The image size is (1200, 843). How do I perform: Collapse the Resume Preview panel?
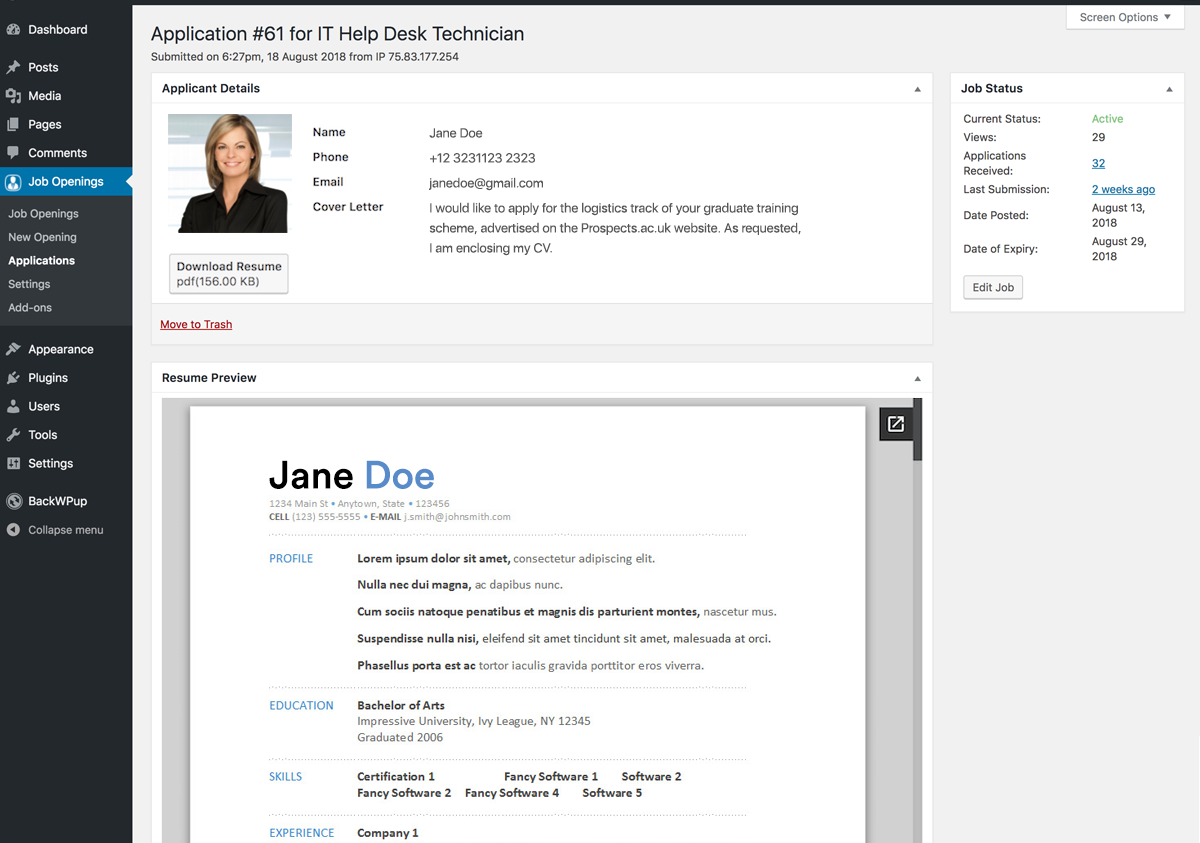[917, 378]
